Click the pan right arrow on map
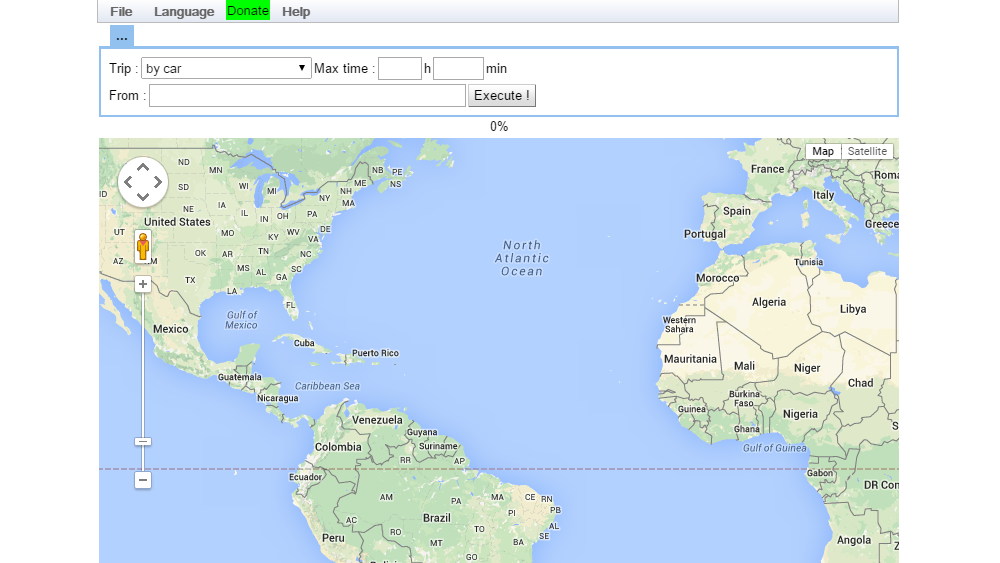 (158, 182)
